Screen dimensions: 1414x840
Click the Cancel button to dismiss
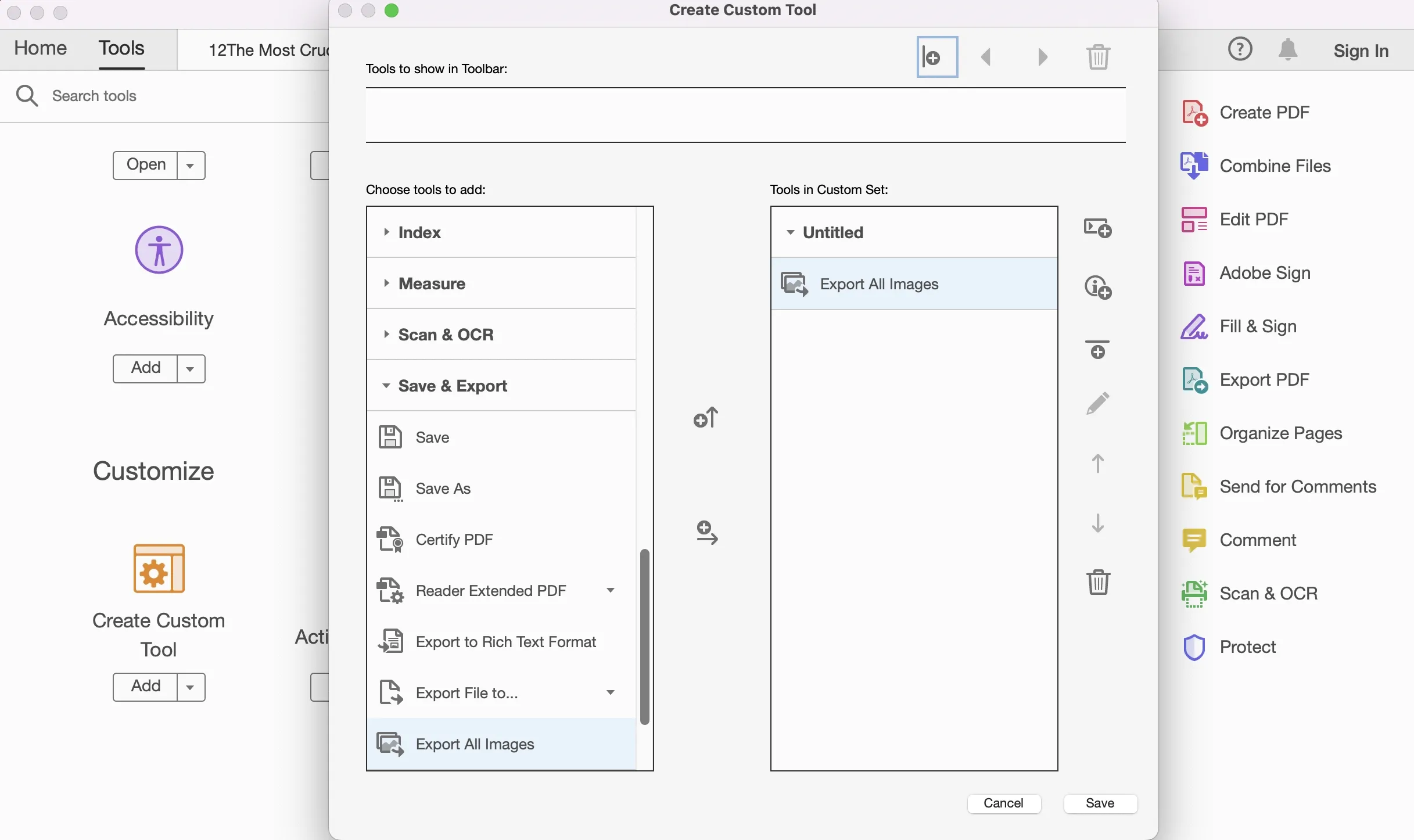point(1003,802)
